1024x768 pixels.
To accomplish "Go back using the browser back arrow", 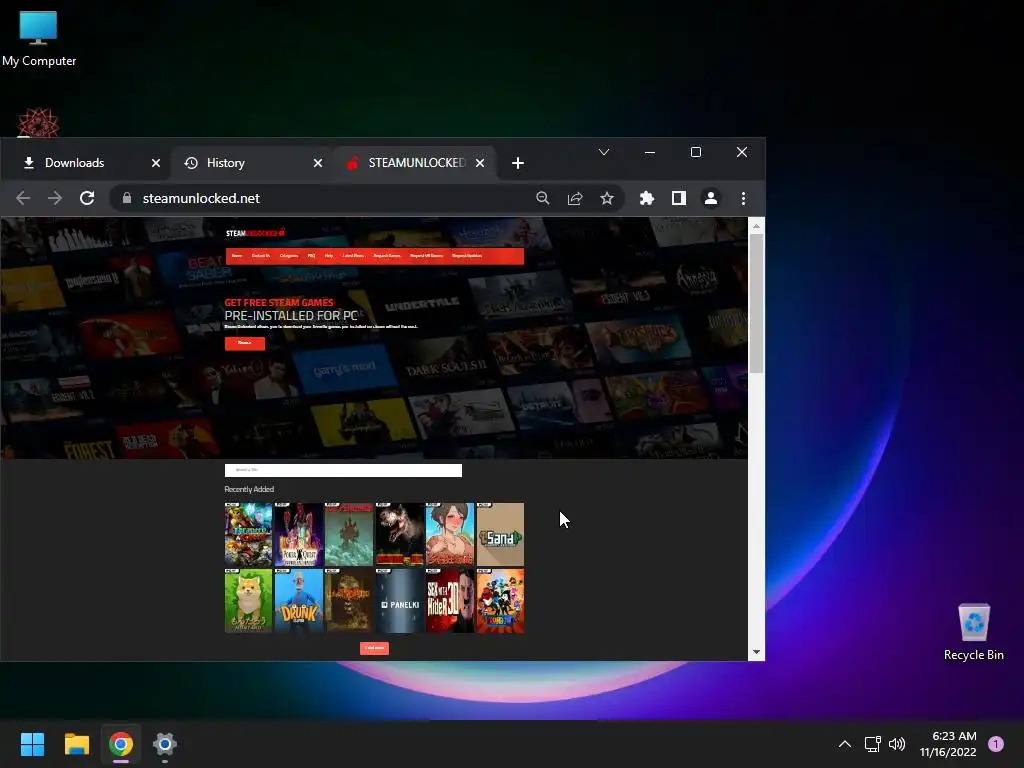I will coord(23,198).
